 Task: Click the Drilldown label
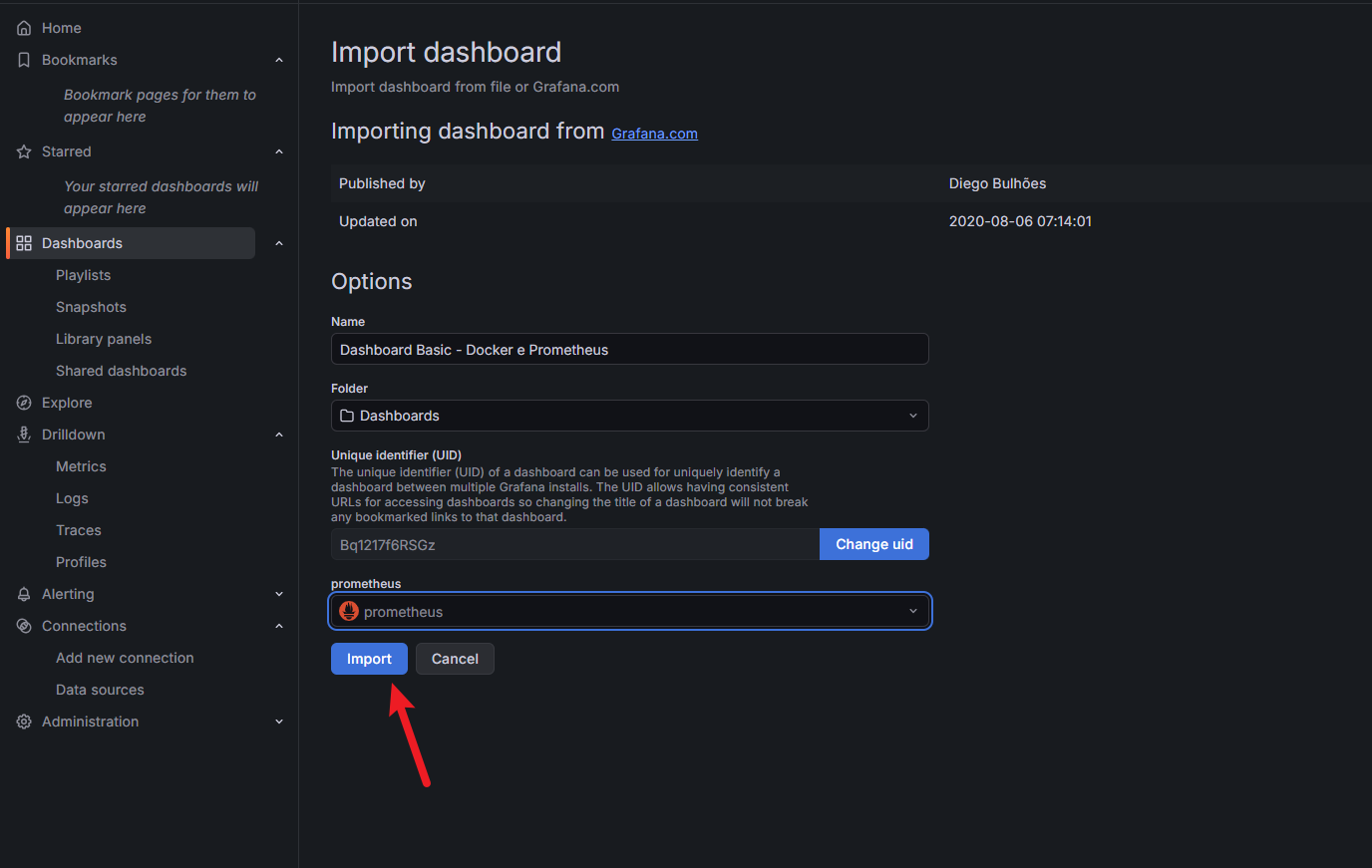[74, 434]
